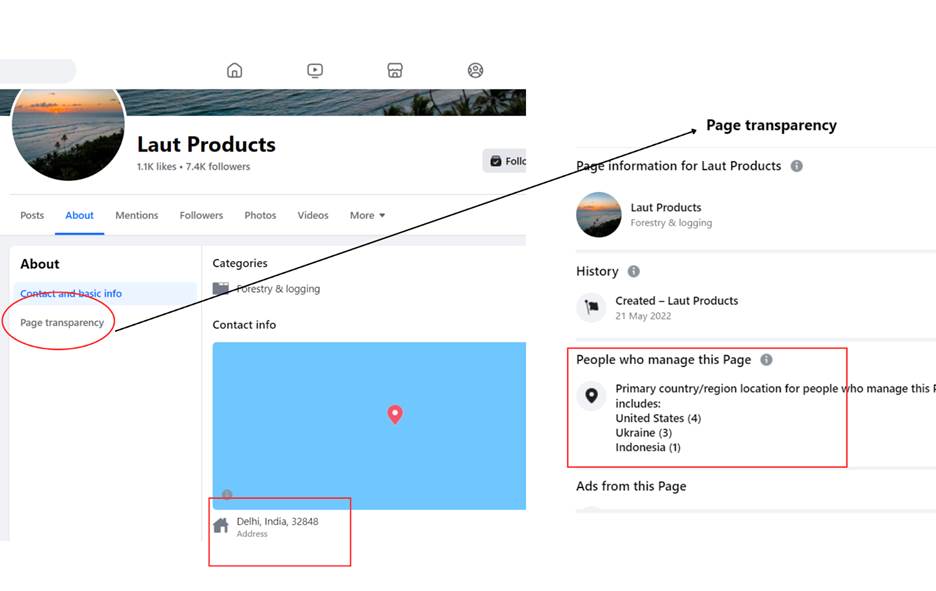Click the red map location pin
The height and width of the screenshot is (591, 936).
point(395,414)
